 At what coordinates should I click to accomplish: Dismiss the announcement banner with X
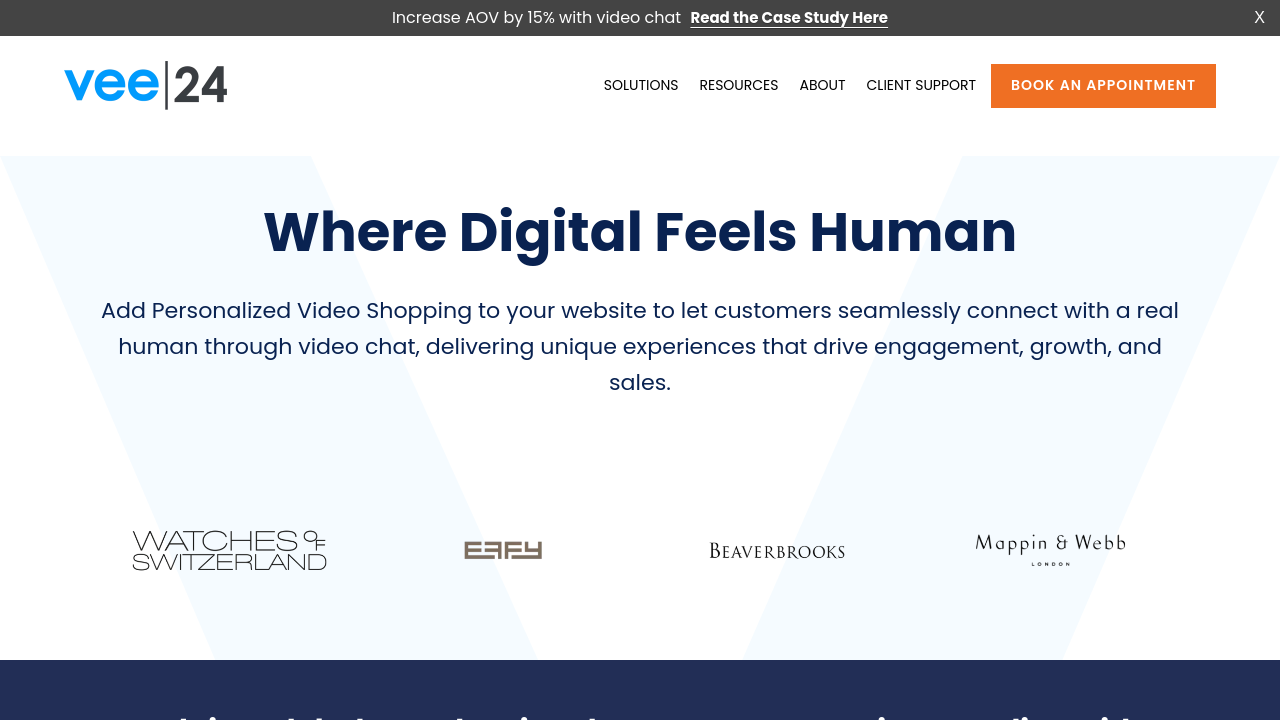pos(1259,18)
